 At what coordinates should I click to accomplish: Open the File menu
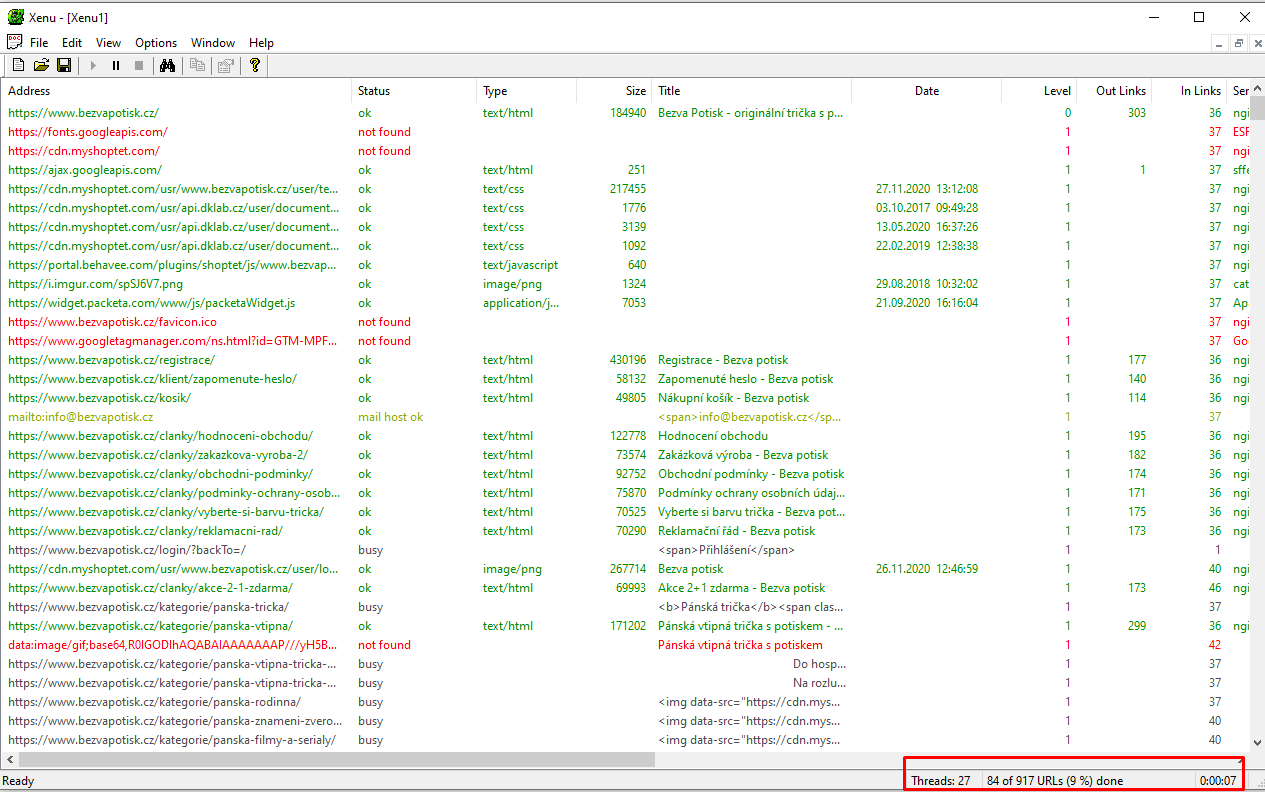tap(39, 43)
